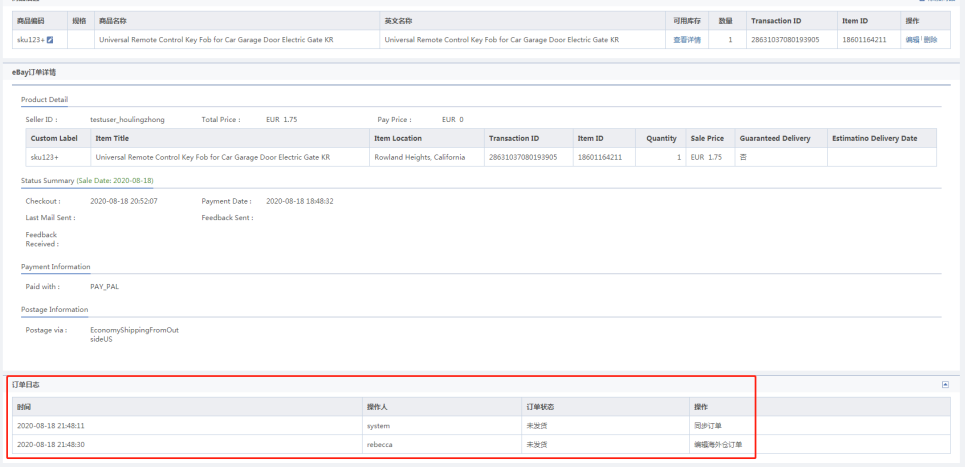Open the 查看详情 stock details link
Screen dimensions: 965x467
tap(687, 40)
